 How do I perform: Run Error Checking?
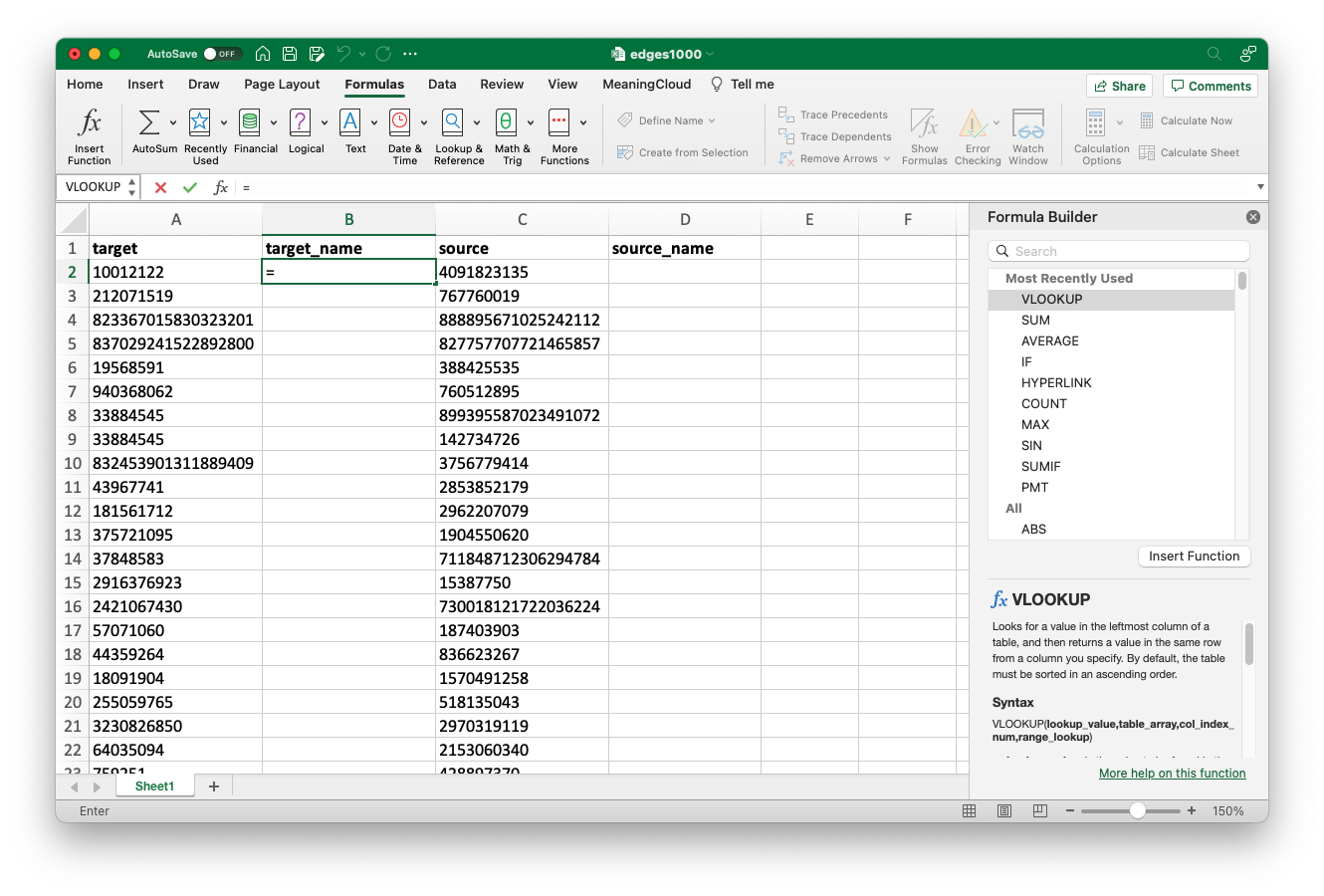(x=976, y=136)
